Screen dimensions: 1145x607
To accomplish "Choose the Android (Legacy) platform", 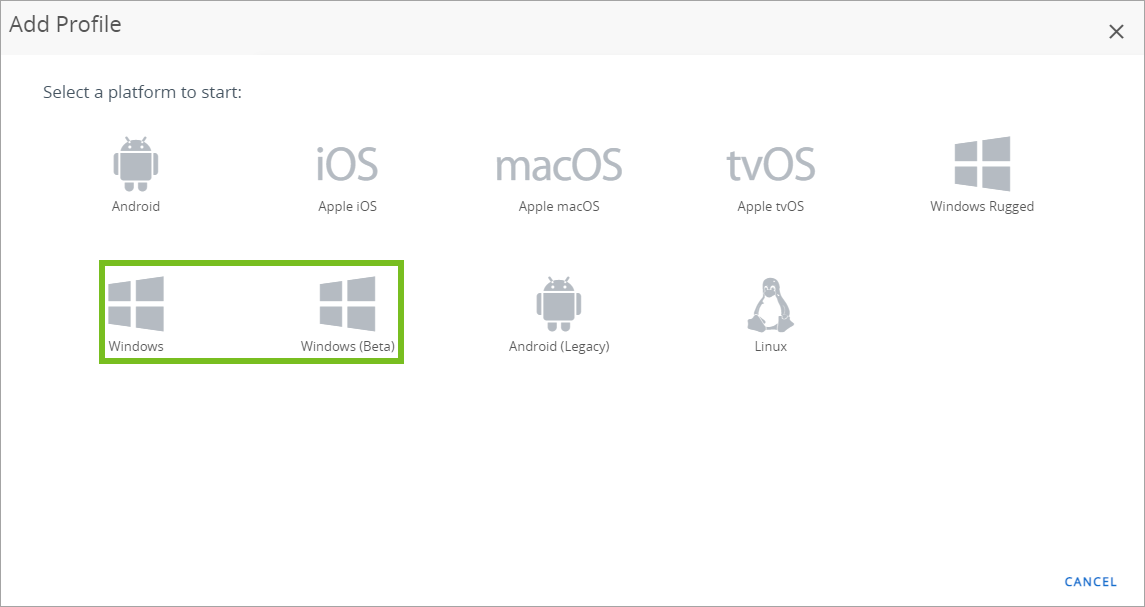I will click(559, 314).
